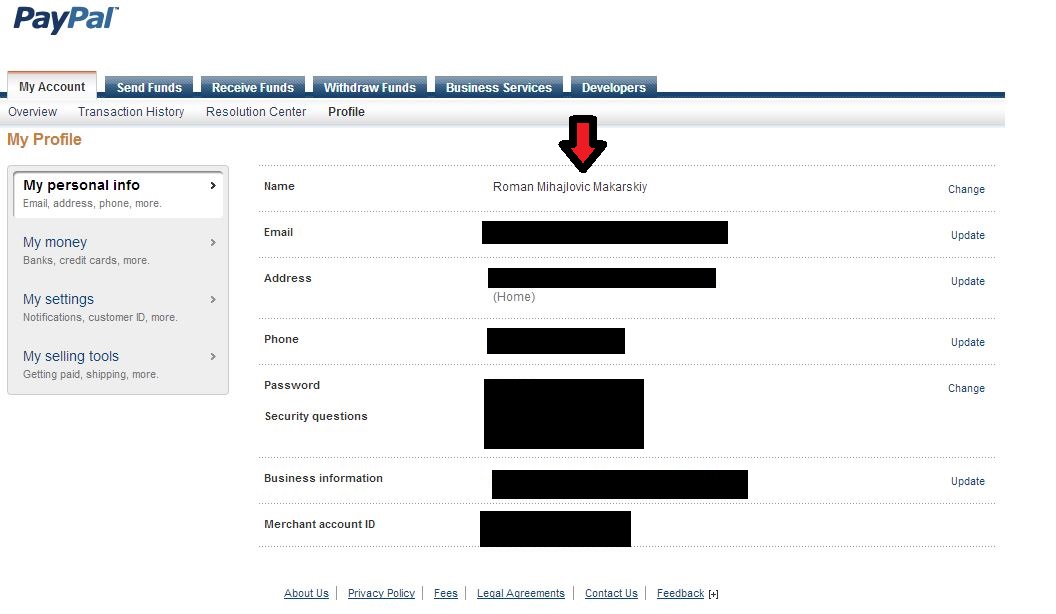
Task: Click the My Profile heading
Action: [44, 139]
